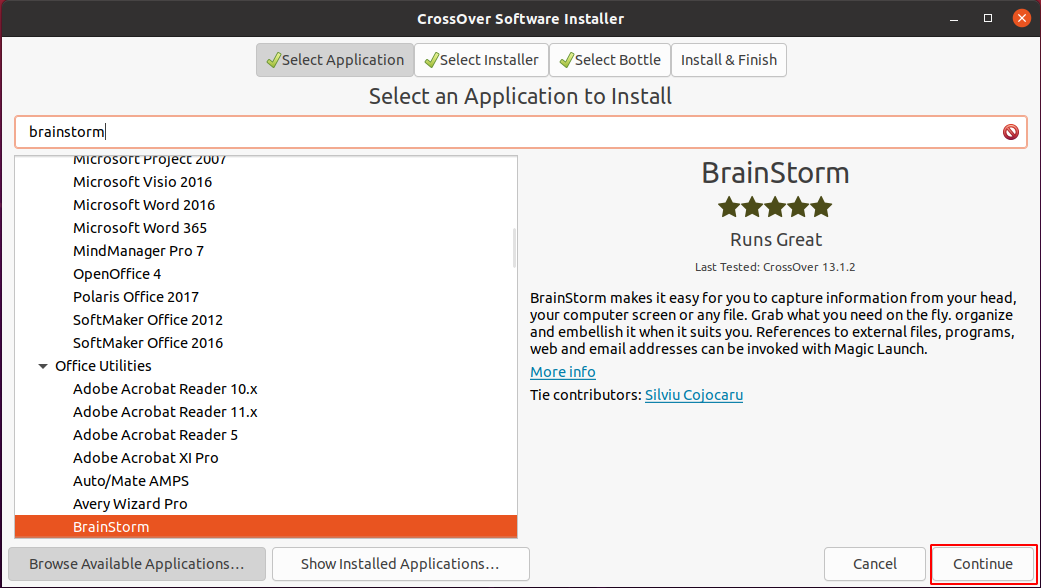The height and width of the screenshot is (588, 1041).
Task: Click the Silviu Cojocaru contributor link
Action: pyautogui.click(x=693, y=394)
